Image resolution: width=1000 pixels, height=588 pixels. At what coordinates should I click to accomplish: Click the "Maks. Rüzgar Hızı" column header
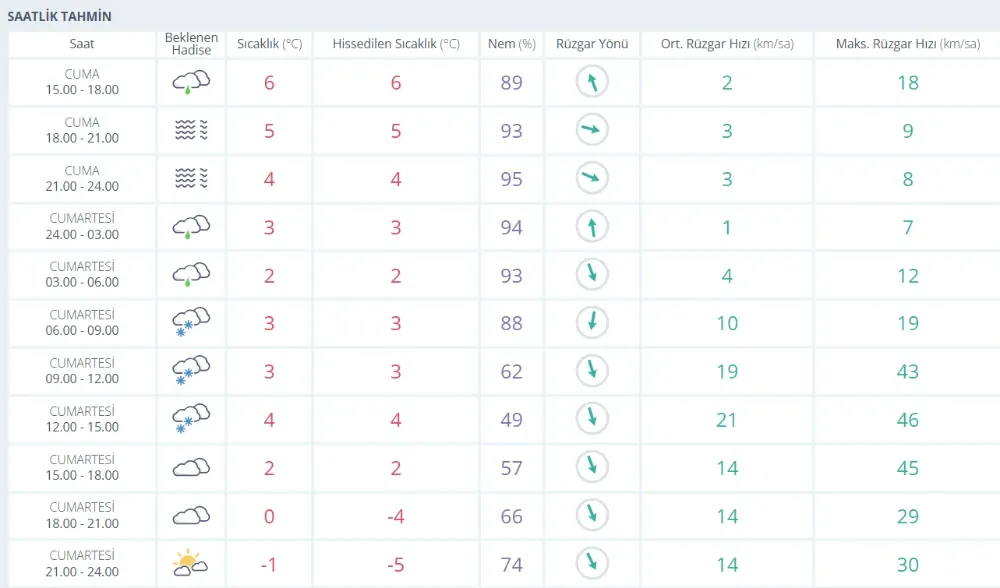907,44
